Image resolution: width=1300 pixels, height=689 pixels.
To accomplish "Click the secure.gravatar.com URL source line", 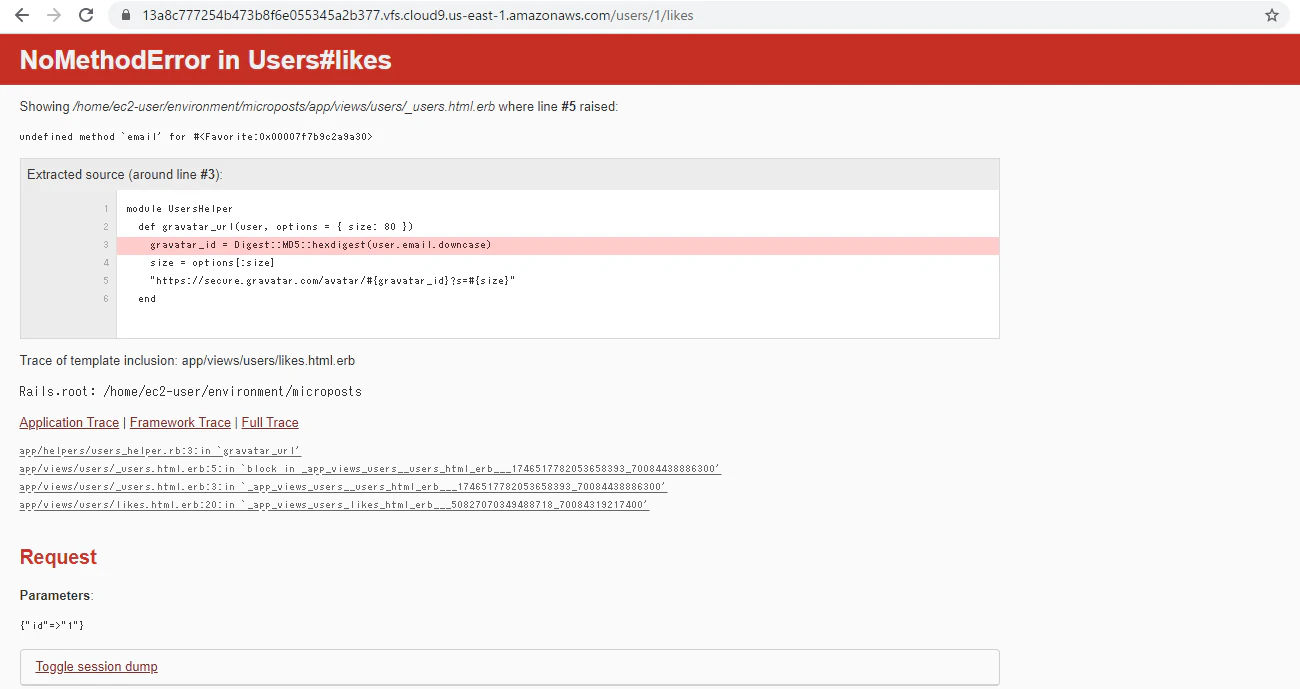I will tap(332, 281).
